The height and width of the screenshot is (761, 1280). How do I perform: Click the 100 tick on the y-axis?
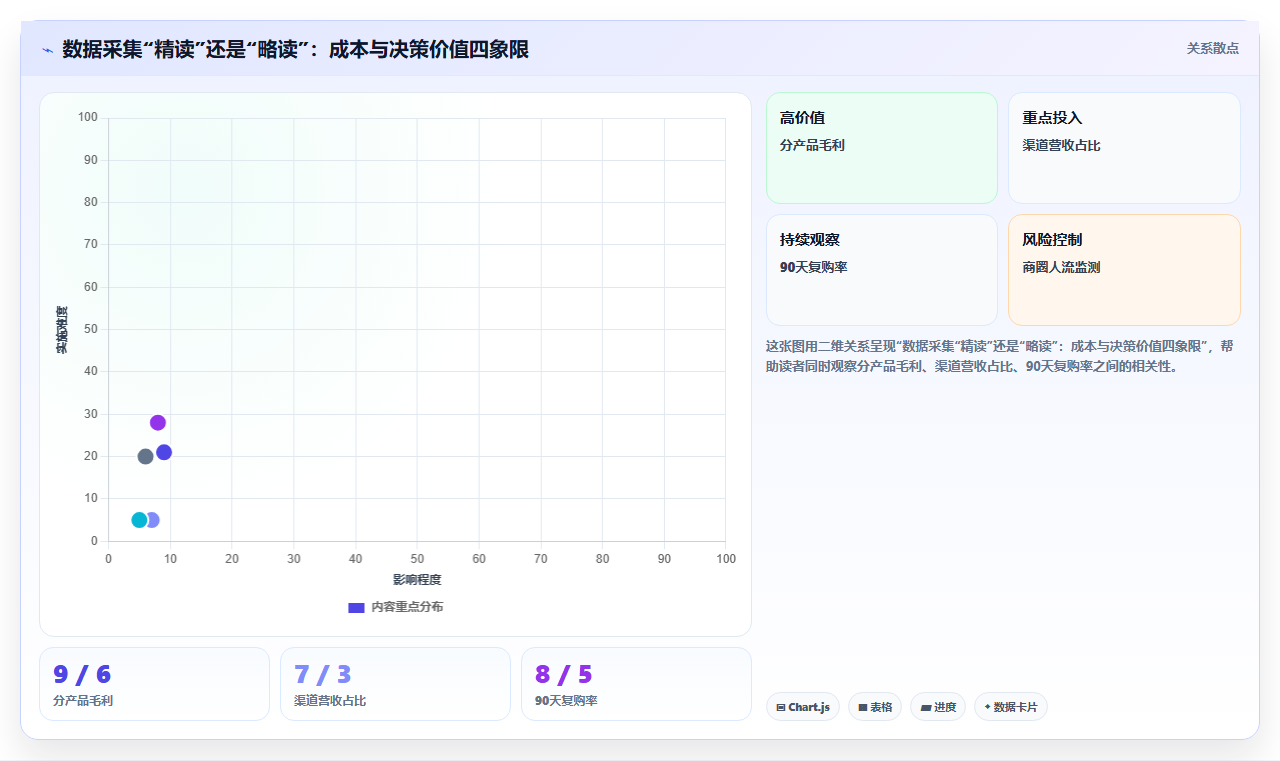click(x=88, y=118)
